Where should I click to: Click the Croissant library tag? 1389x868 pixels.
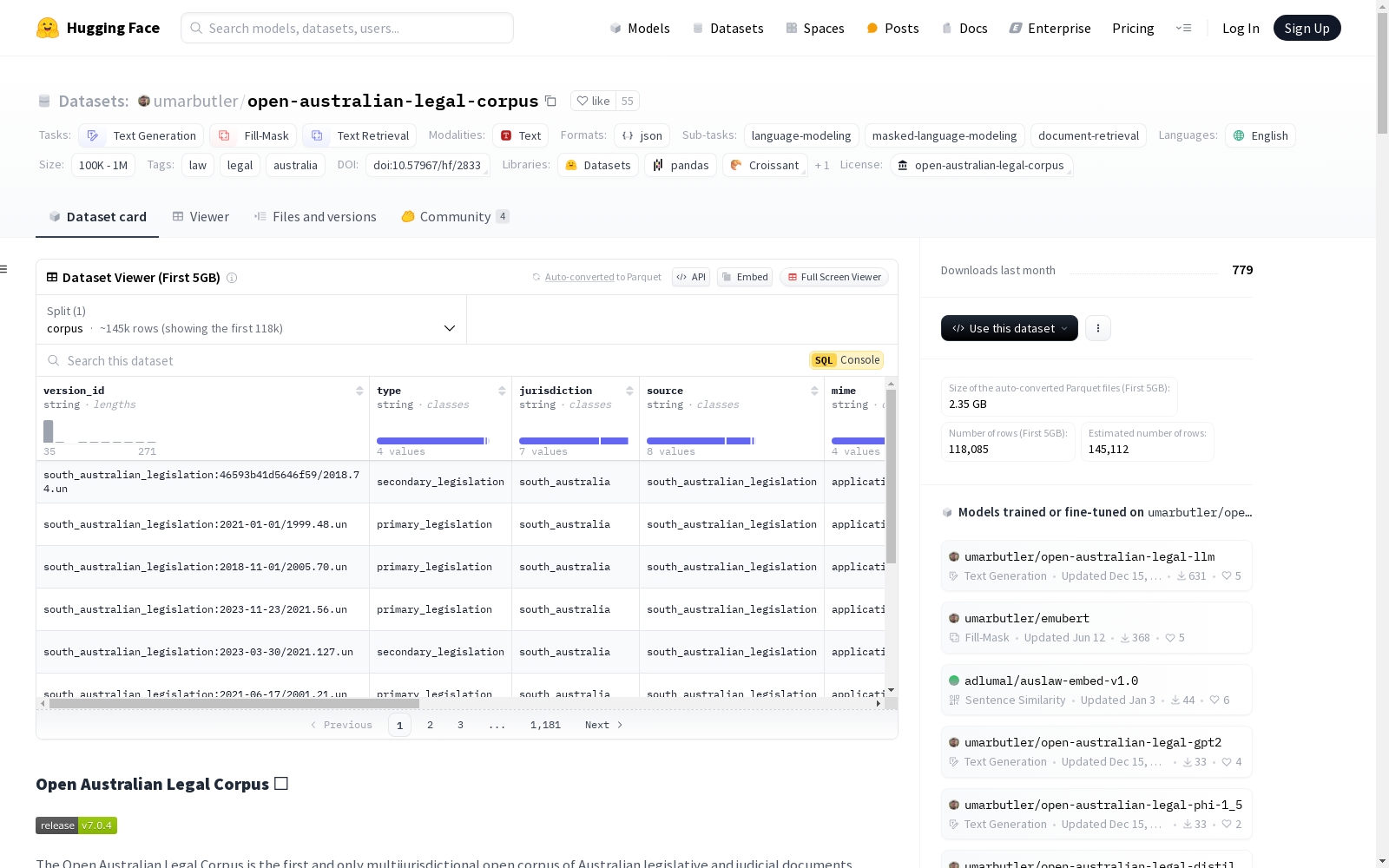click(x=765, y=165)
